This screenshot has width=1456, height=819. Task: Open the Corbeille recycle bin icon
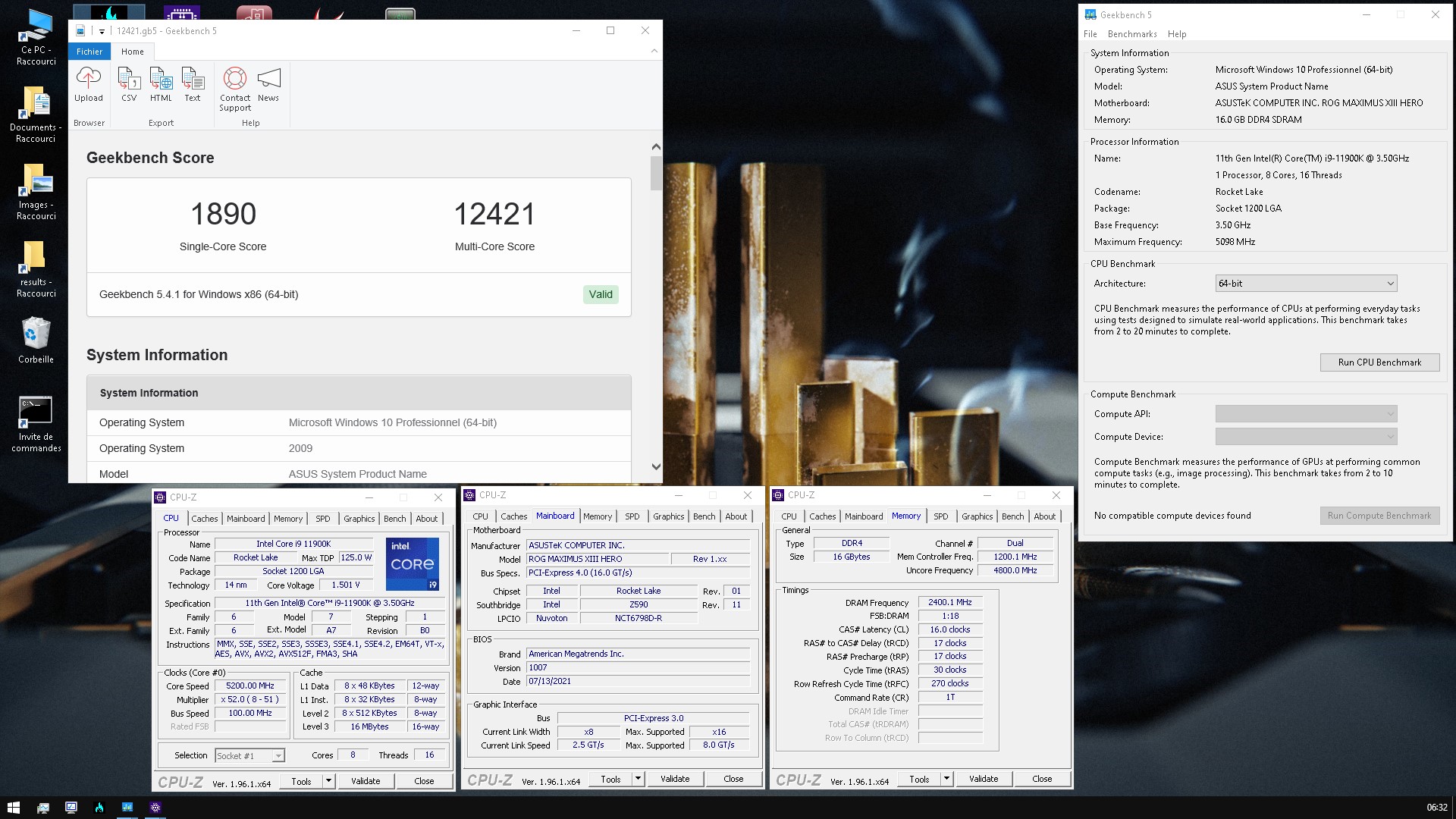point(36,340)
